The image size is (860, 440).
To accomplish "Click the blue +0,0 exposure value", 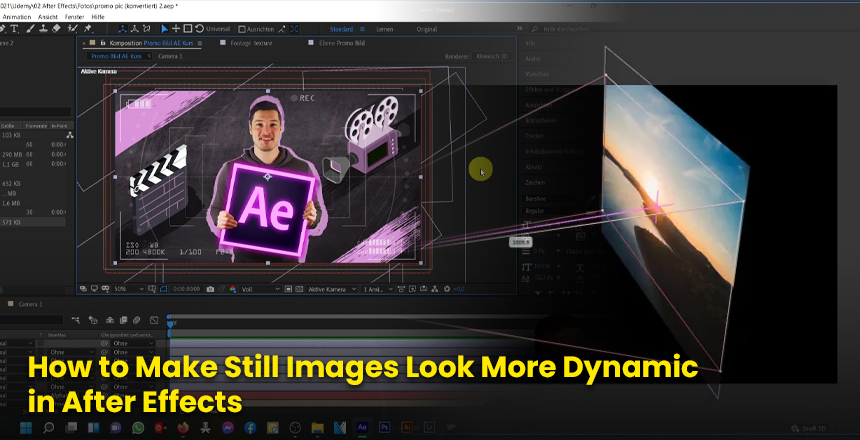I will [459, 289].
